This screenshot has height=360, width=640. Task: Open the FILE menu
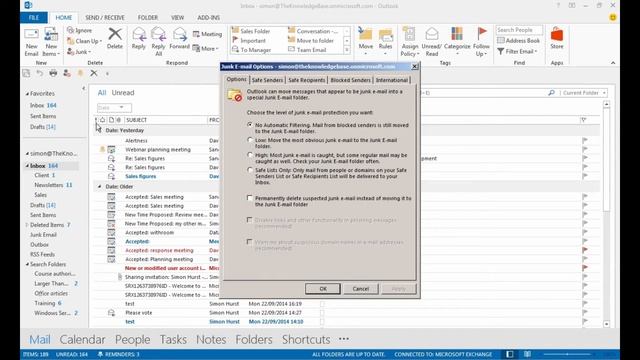[34, 18]
